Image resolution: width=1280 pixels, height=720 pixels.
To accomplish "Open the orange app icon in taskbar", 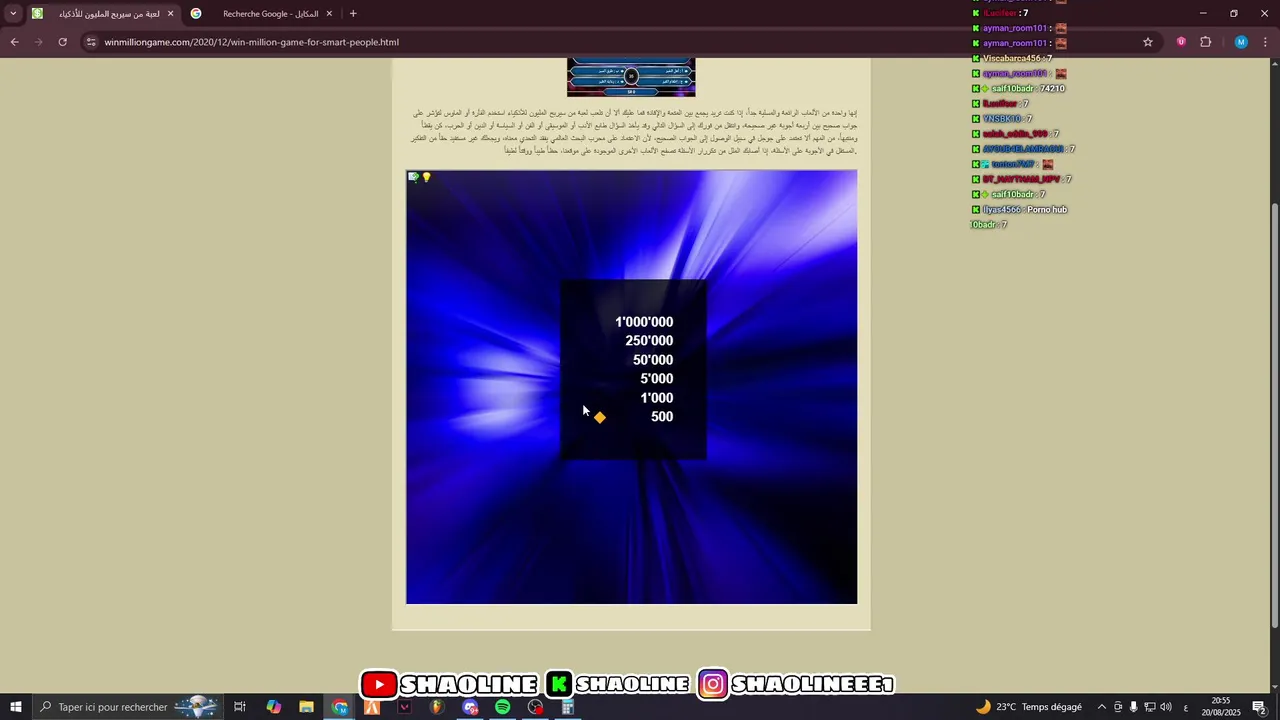I will (x=372, y=707).
